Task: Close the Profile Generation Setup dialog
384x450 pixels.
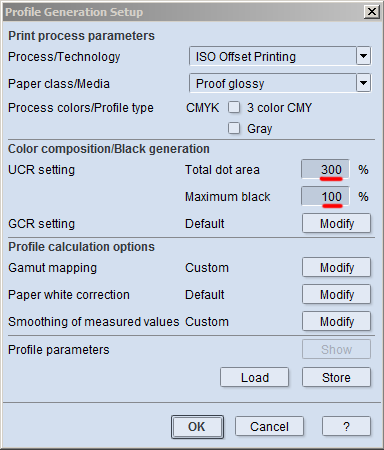Action: point(372,12)
